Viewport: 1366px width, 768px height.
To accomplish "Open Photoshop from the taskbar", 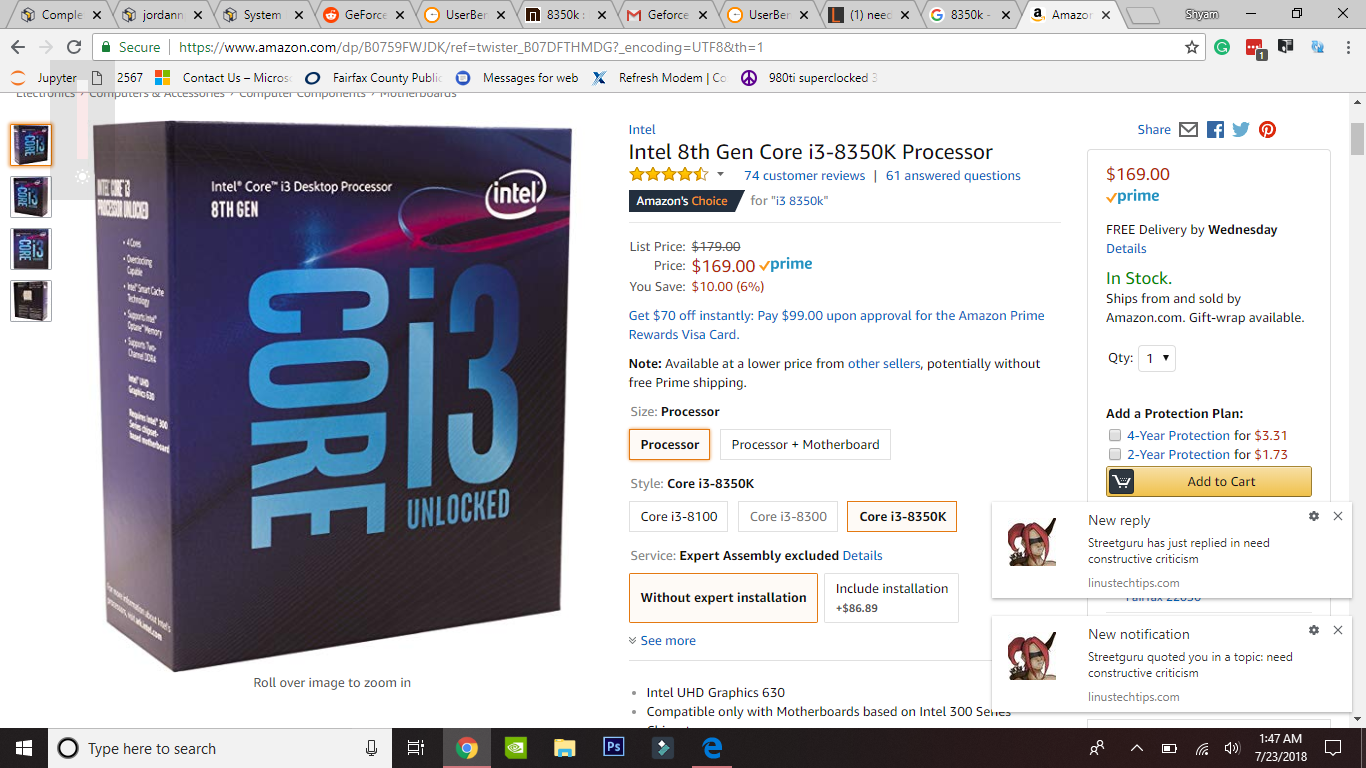I will [613, 747].
